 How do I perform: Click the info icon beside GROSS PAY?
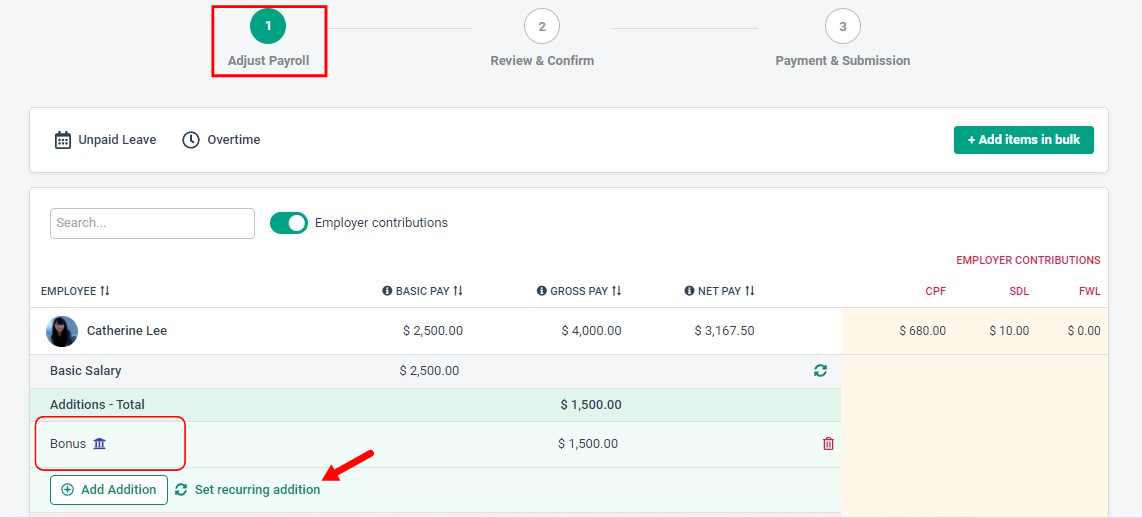tap(541, 291)
